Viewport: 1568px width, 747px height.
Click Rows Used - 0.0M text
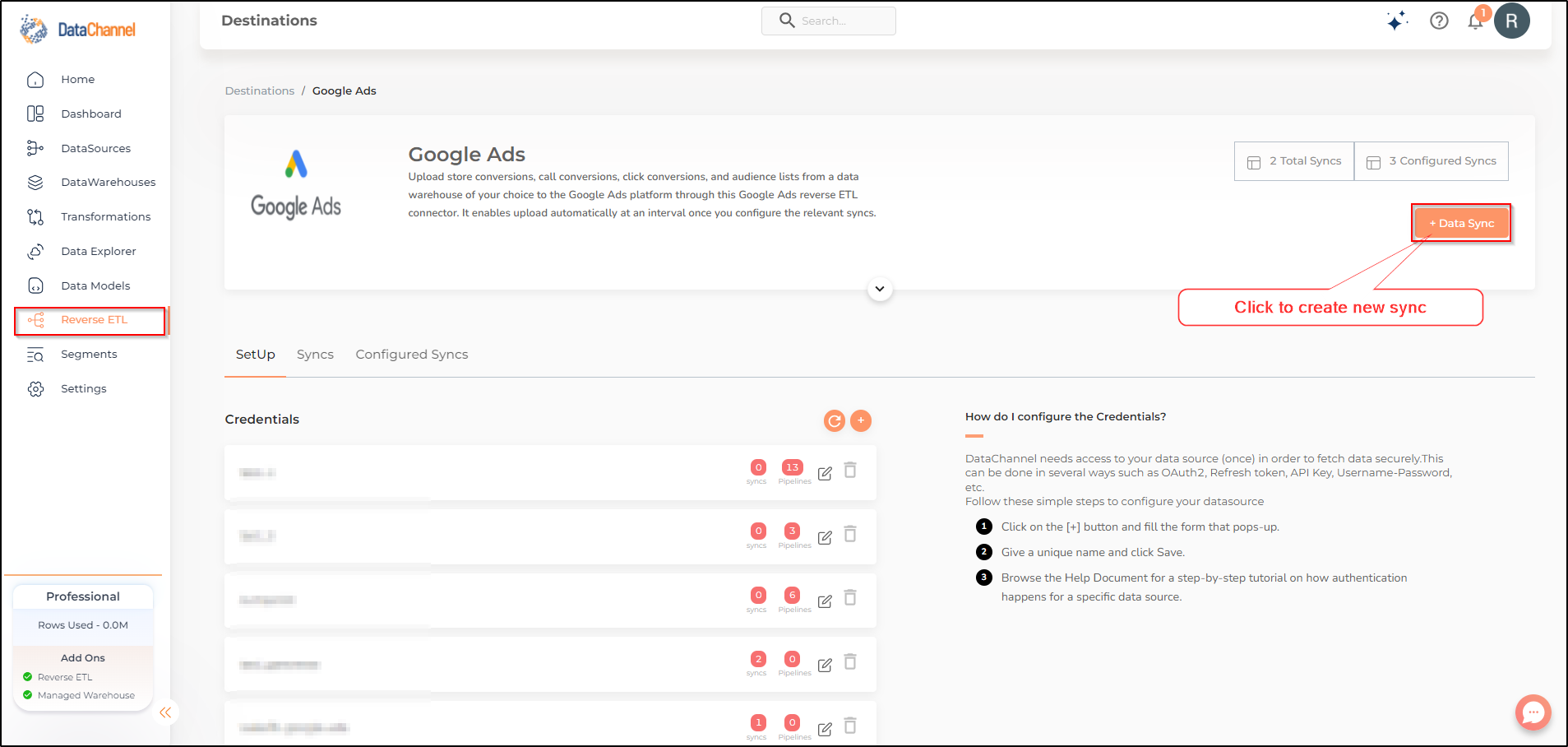pyautogui.click(x=83, y=625)
